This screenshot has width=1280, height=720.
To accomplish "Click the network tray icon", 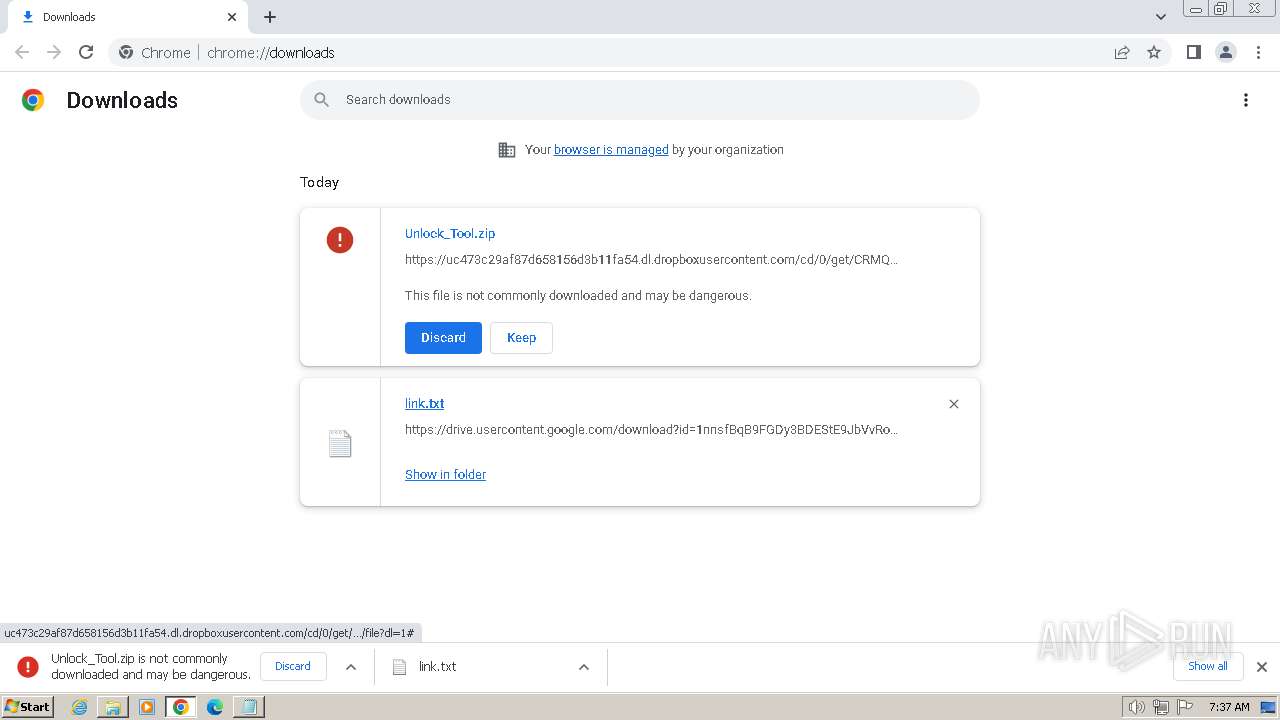I will coord(1161,707).
